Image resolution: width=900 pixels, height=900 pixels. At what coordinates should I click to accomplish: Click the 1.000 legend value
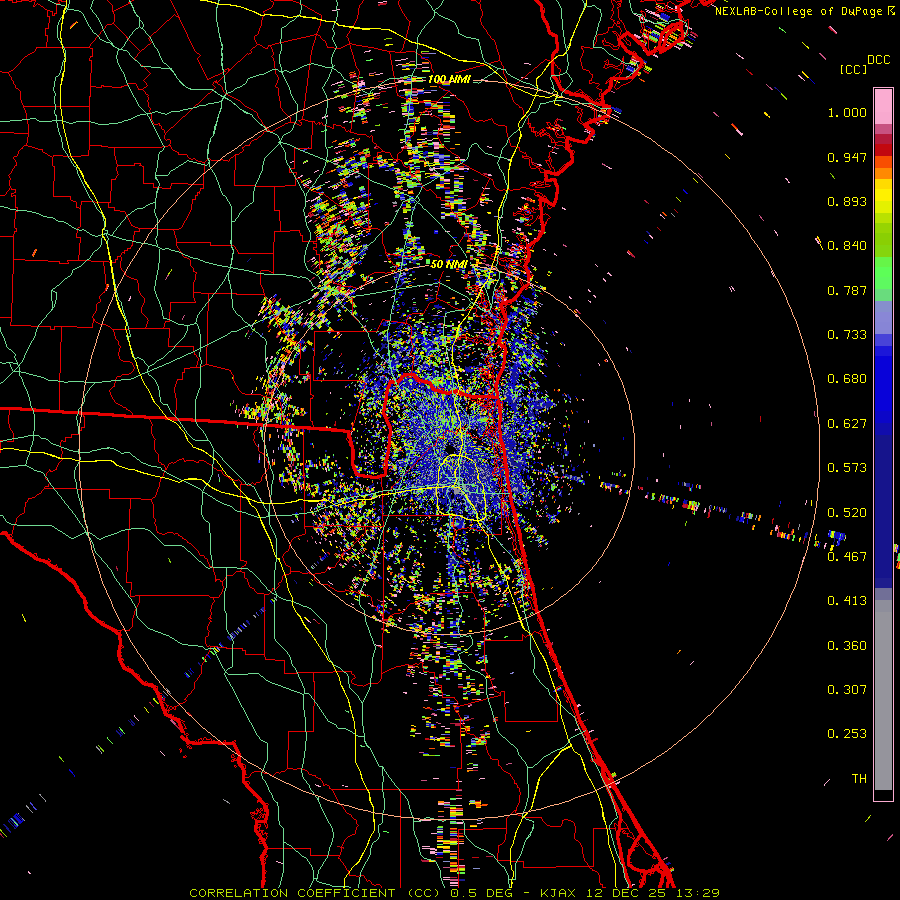click(x=847, y=112)
